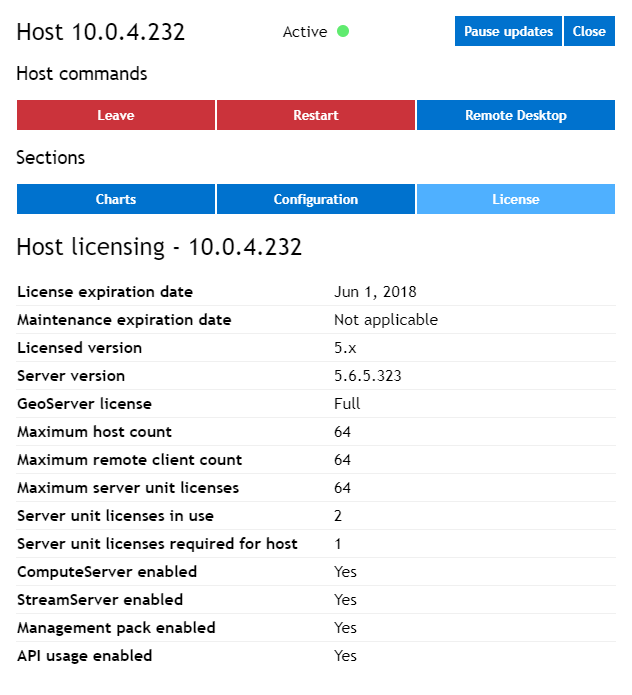This screenshot has height=695, width=632.
Task: Switch to the Charts section
Action: coord(116,199)
